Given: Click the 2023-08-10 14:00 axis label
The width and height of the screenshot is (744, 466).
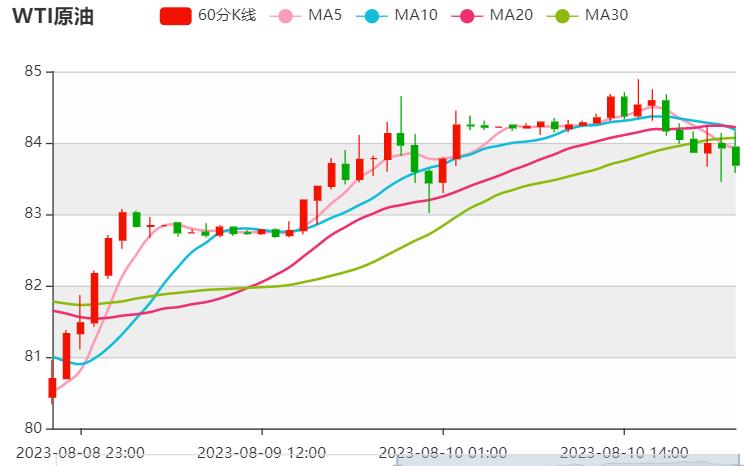Looking at the screenshot, I should point(624,452).
